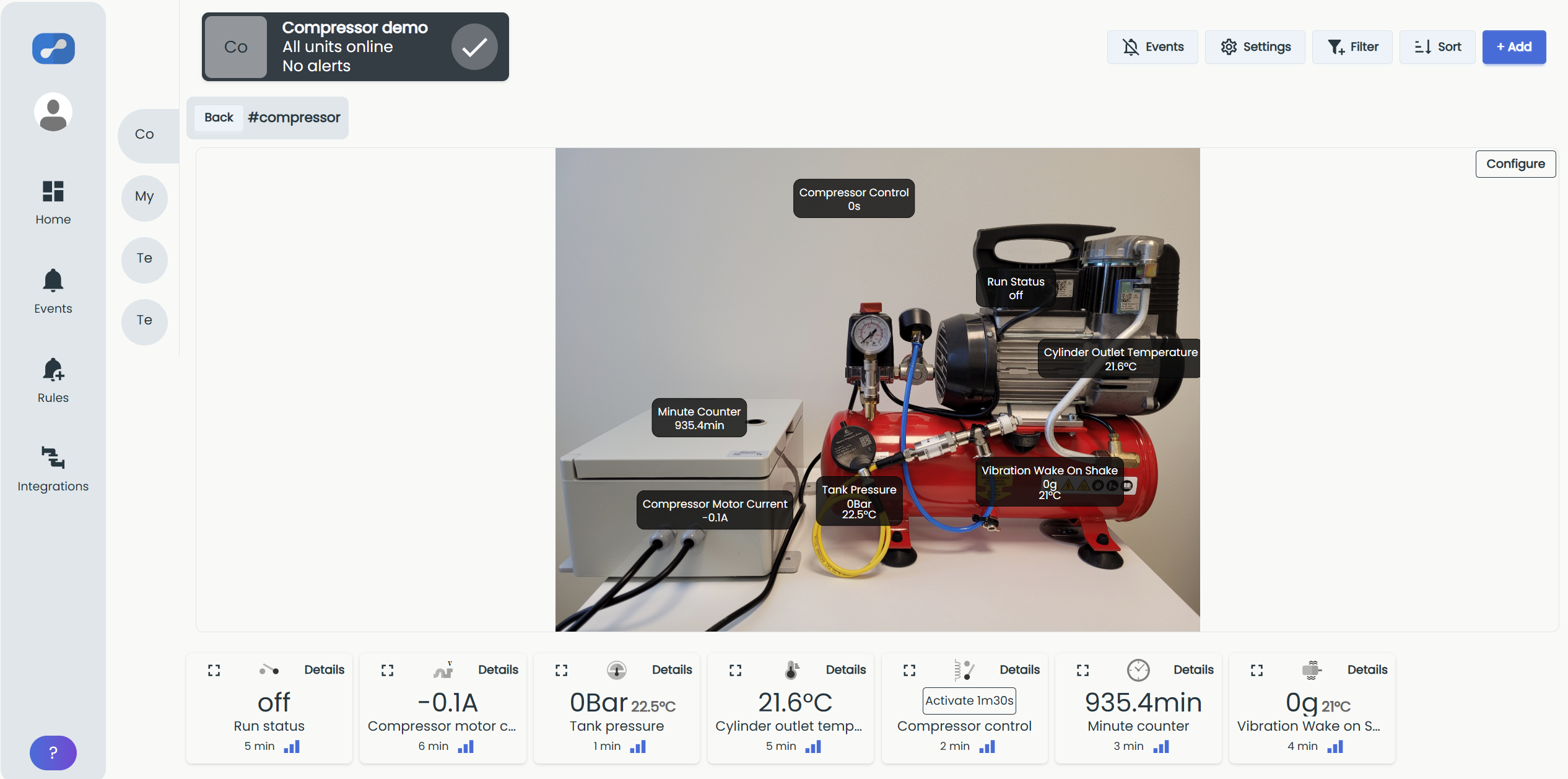Image resolution: width=1568 pixels, height=779 pixels.
Task: Select the Co group circle in group list
Action: 145,134
